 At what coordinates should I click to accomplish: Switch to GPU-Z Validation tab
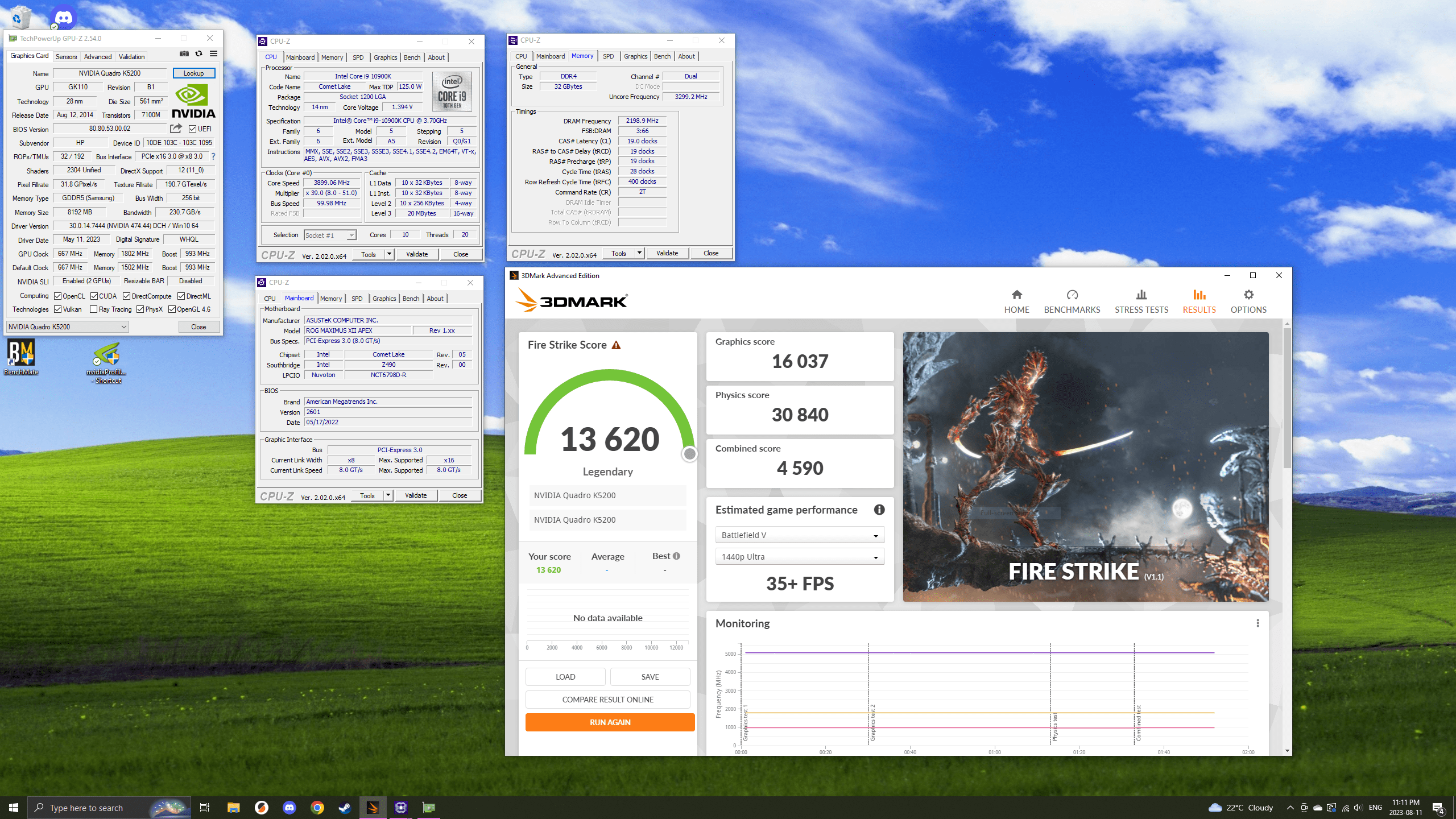pos(131,56)
